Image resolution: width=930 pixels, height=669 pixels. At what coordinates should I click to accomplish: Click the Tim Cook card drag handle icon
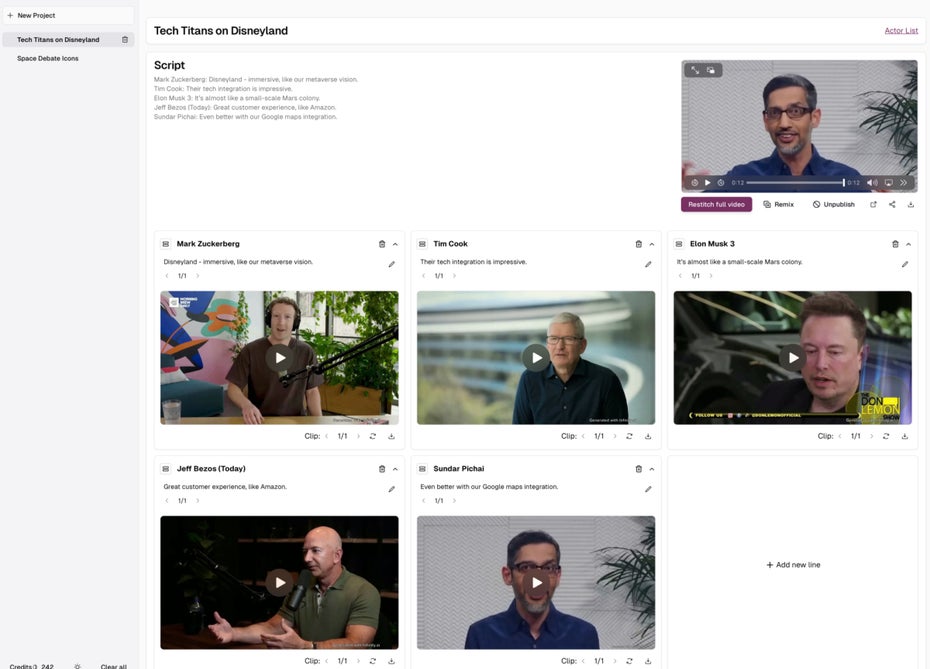click(422, 244)
